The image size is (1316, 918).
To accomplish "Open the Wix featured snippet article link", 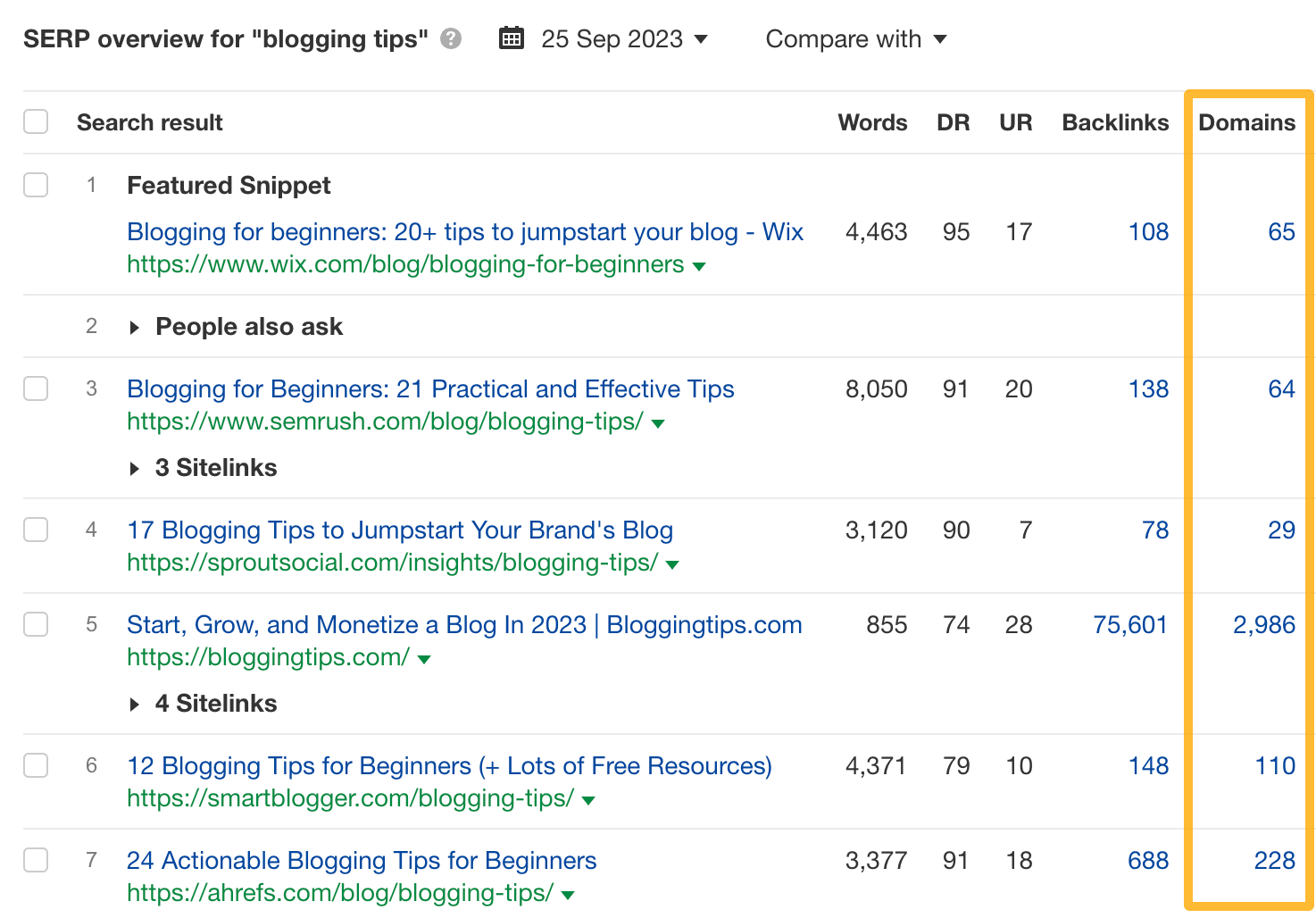I will (x=464, y=231).
